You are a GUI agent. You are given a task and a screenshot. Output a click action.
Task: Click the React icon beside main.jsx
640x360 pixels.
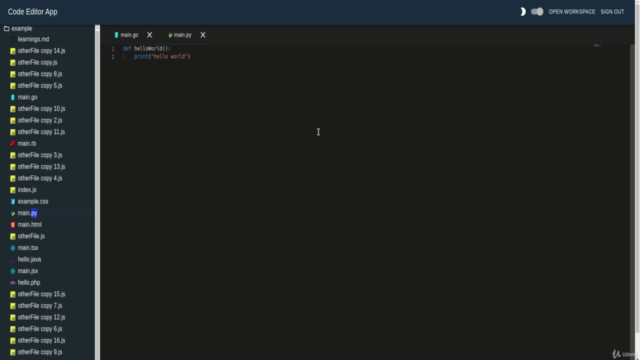point(13,271)
